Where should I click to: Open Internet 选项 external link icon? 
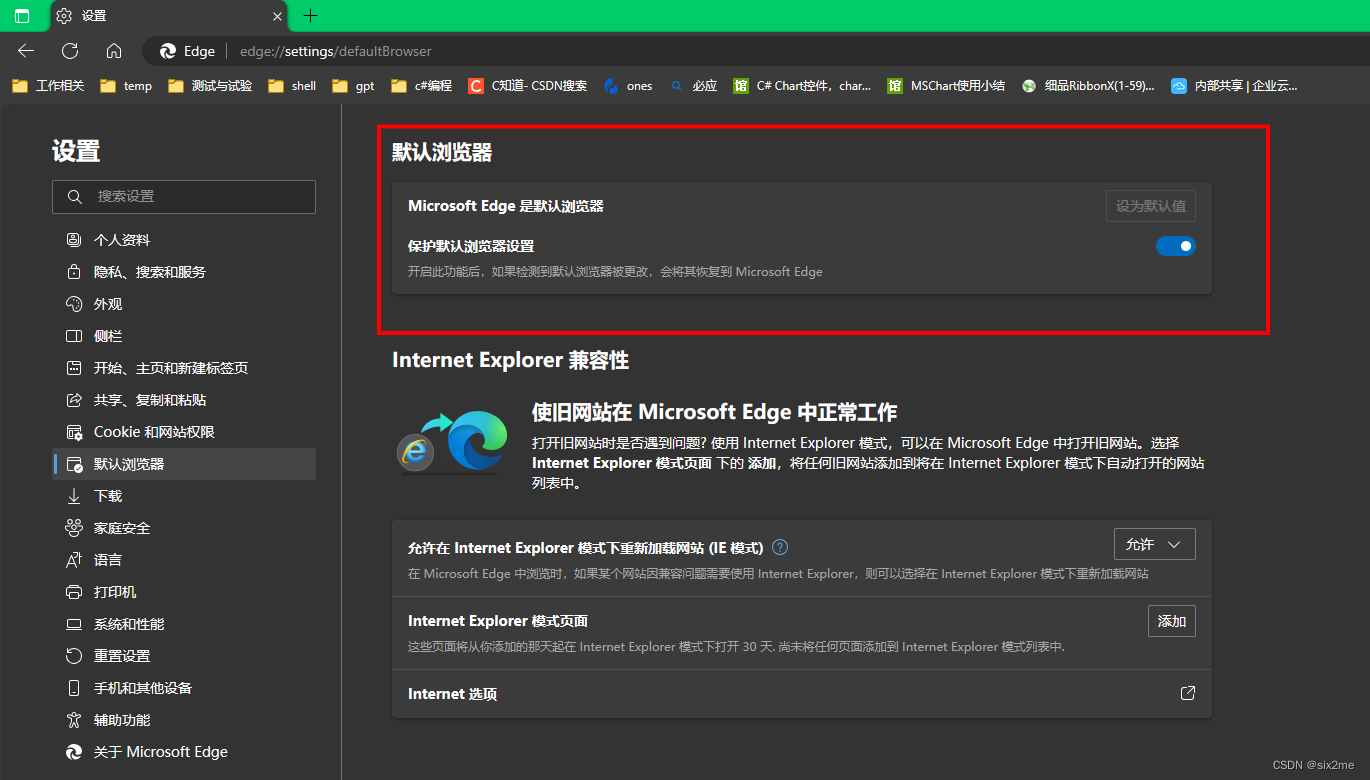(x=1188, y=693)
